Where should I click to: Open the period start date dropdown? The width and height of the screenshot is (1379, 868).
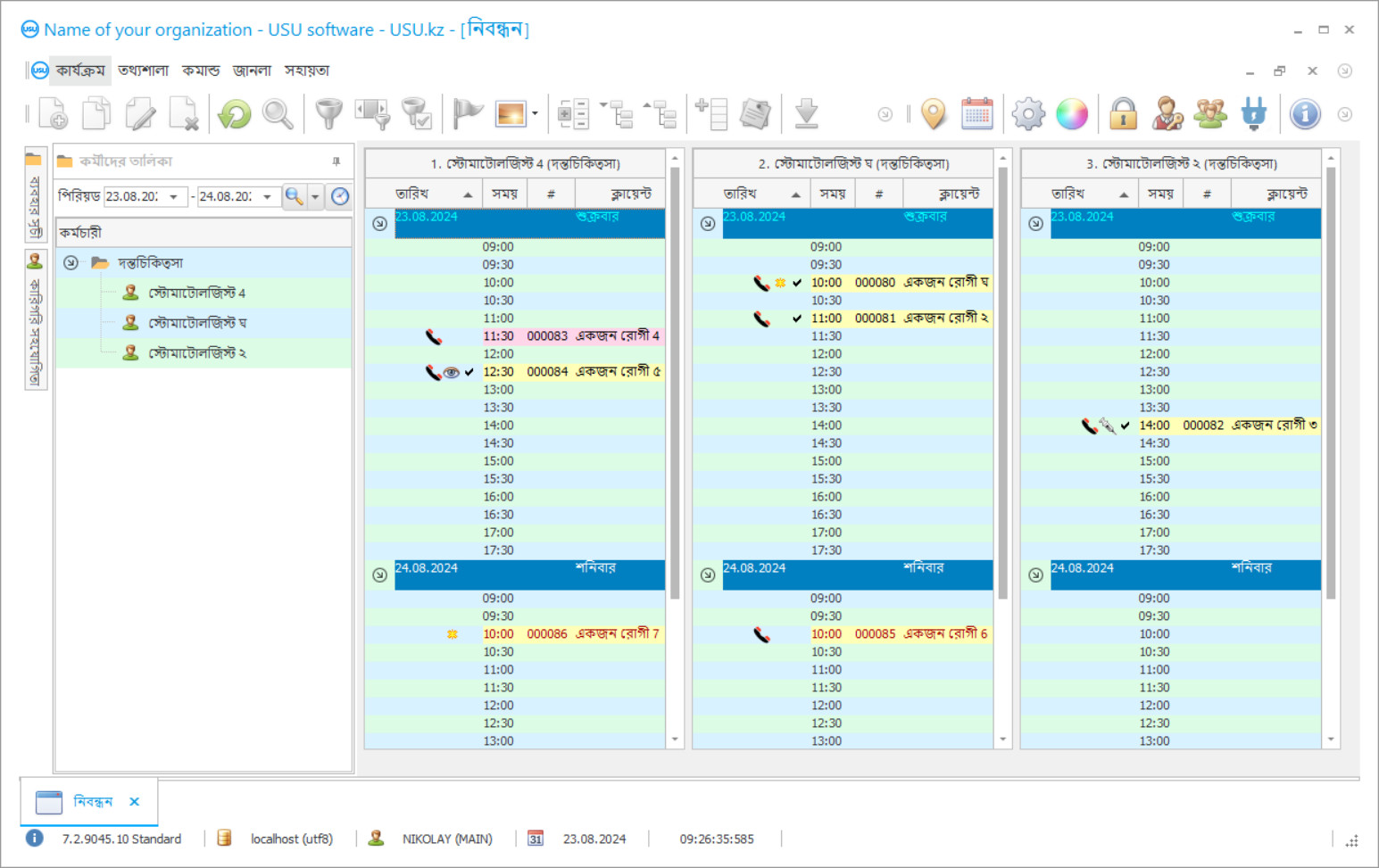point(174,197)
